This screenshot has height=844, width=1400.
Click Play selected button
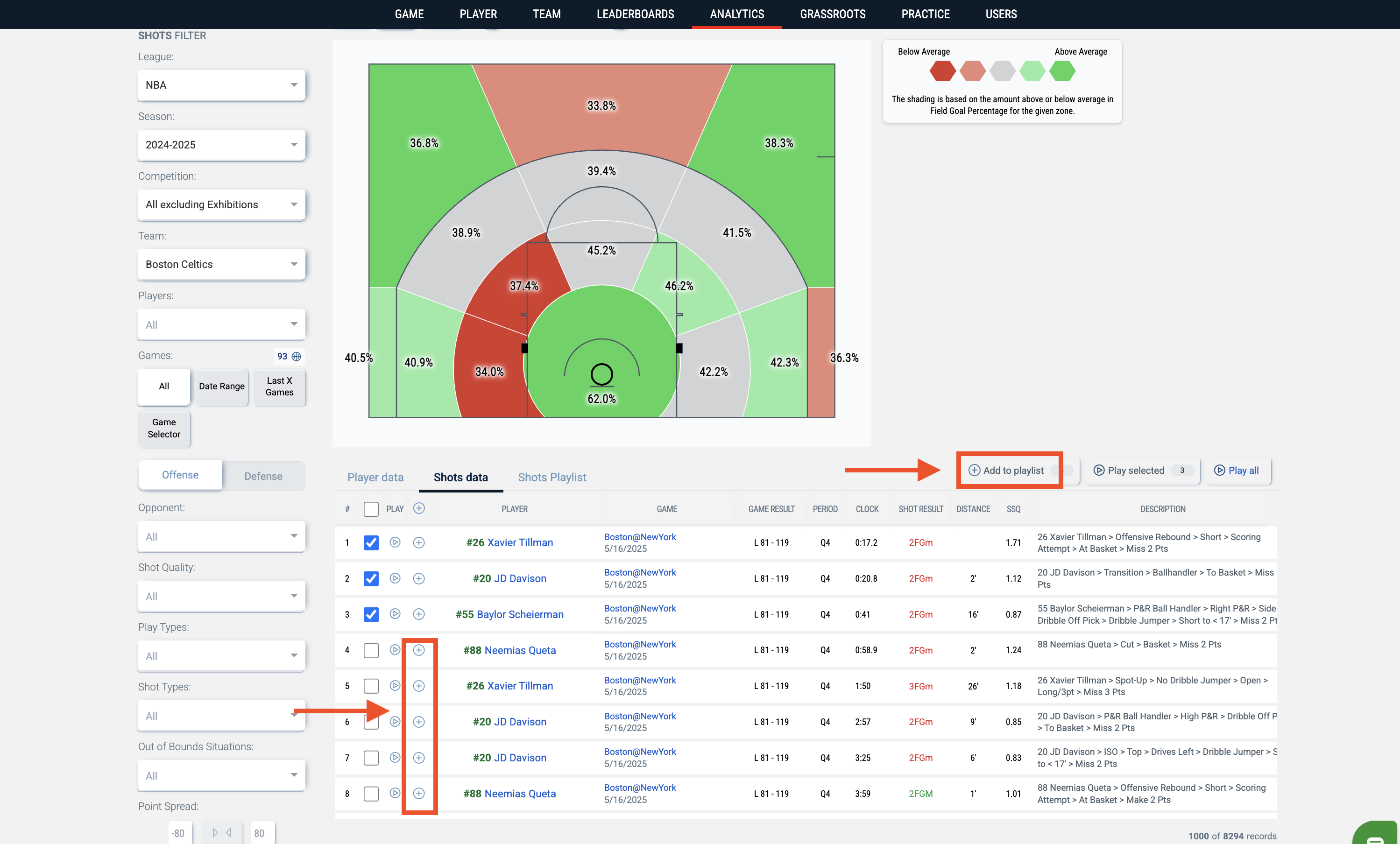1143,470
